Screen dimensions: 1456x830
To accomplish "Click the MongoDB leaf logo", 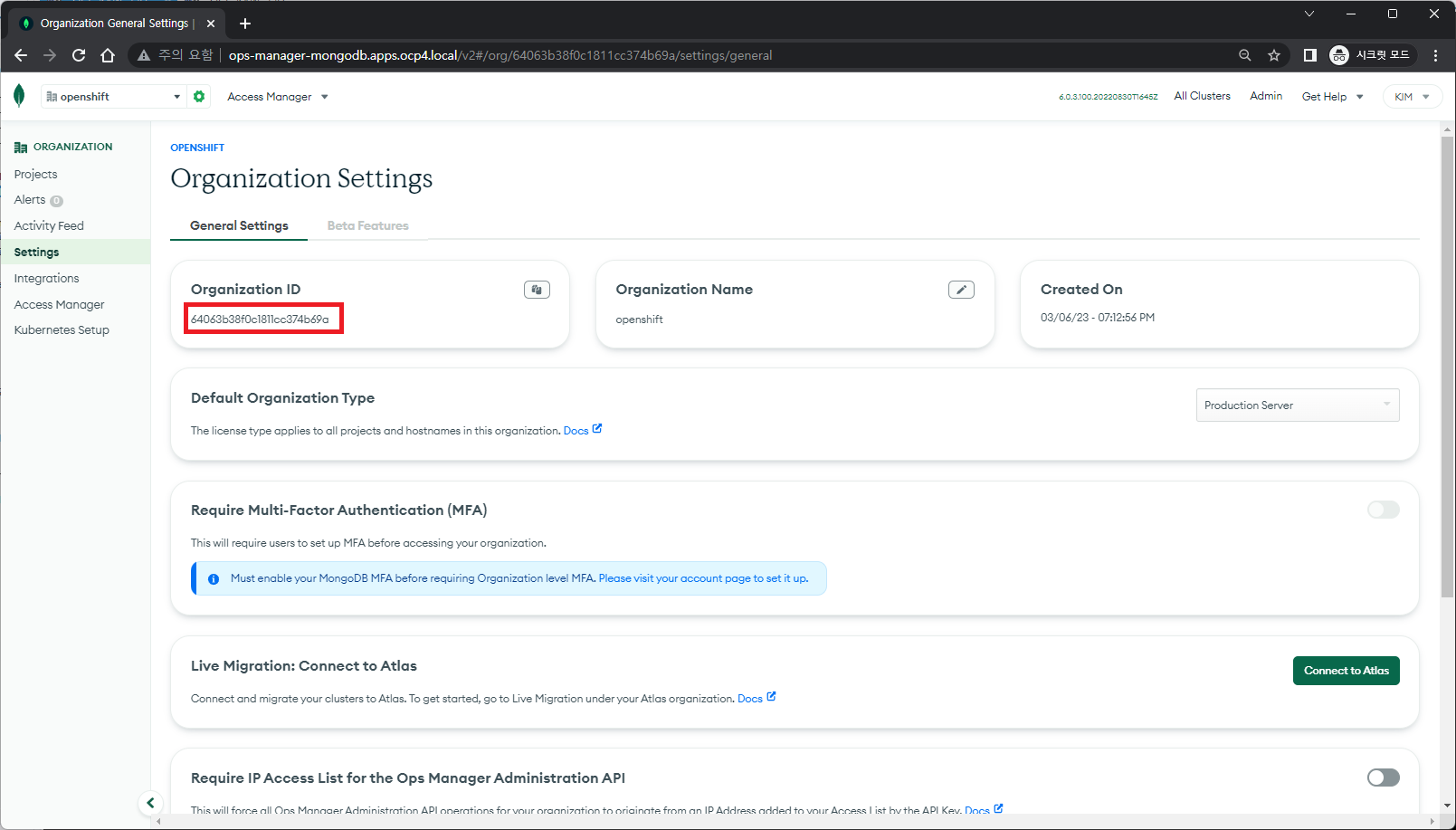I will pyautogui.click(x=19, y=96).
